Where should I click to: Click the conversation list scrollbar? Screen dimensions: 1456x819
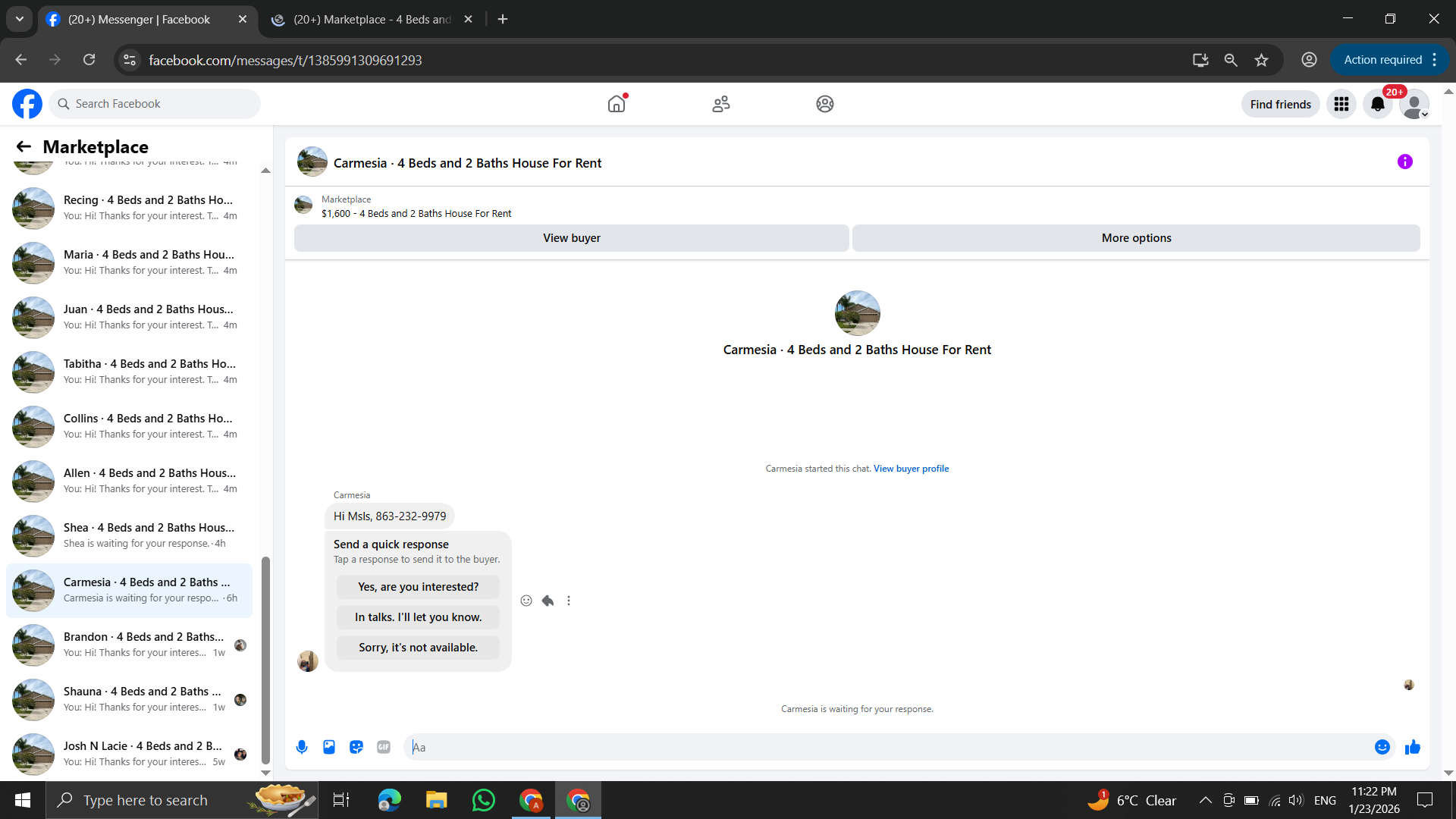[265, 660]
